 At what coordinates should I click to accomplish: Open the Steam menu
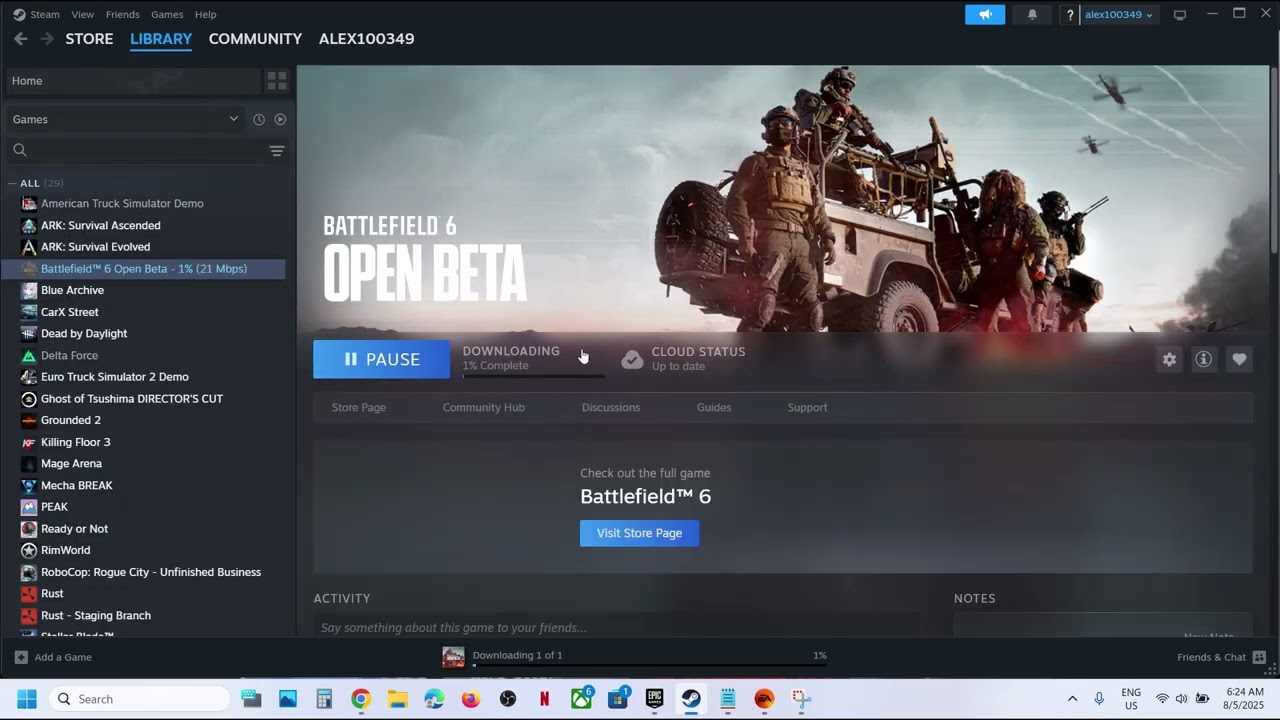[45, 14]
